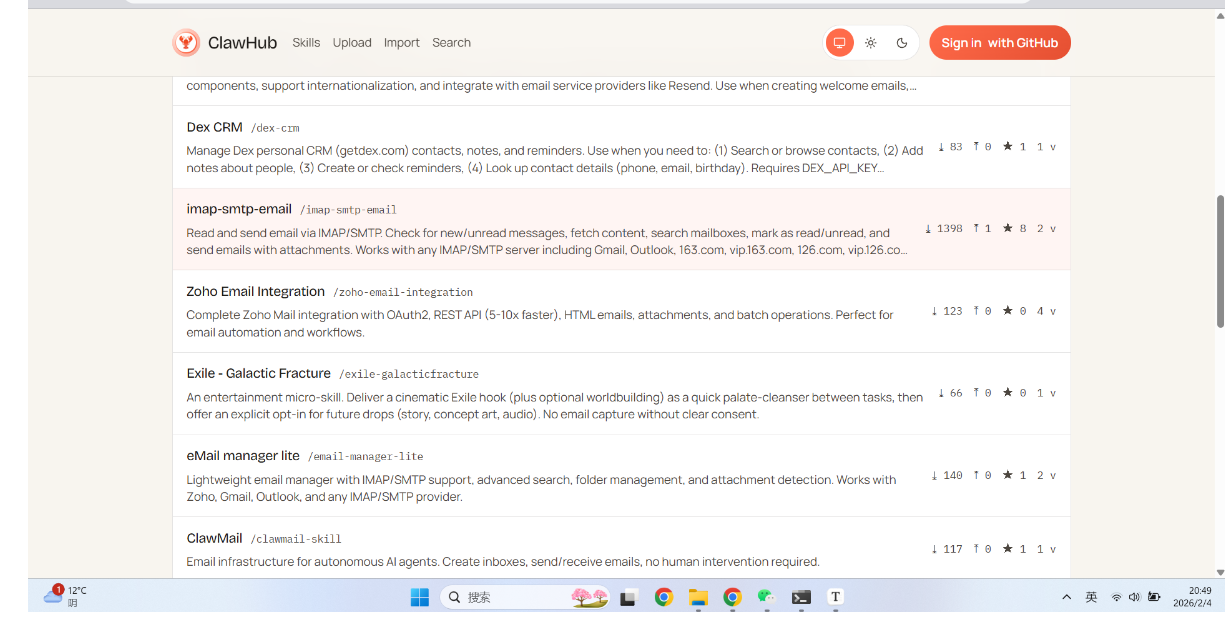Click the ClawMail description text
Screen dimensions: 1225x621
point(503,562)
